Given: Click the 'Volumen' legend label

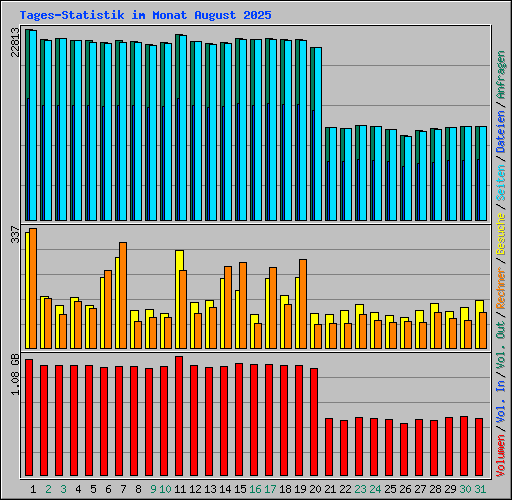Looking at the screenshot, I should coord(501,455).
